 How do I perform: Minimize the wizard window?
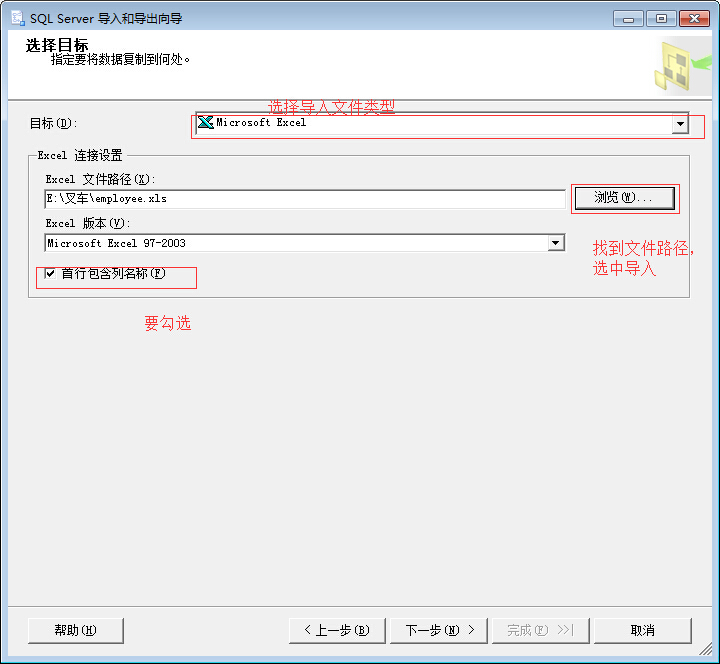[628, 19]
